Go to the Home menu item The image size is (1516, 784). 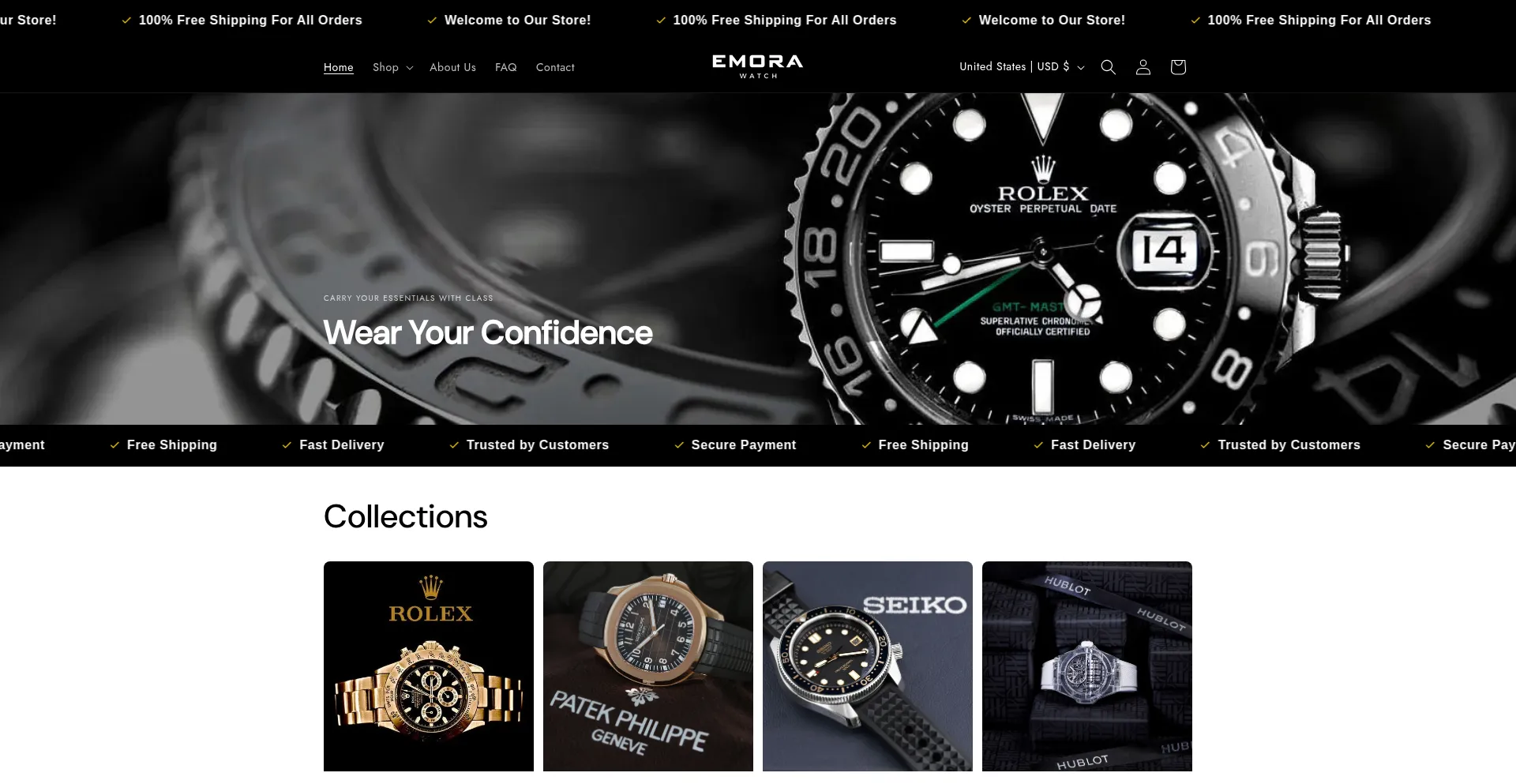coord(339,67)
